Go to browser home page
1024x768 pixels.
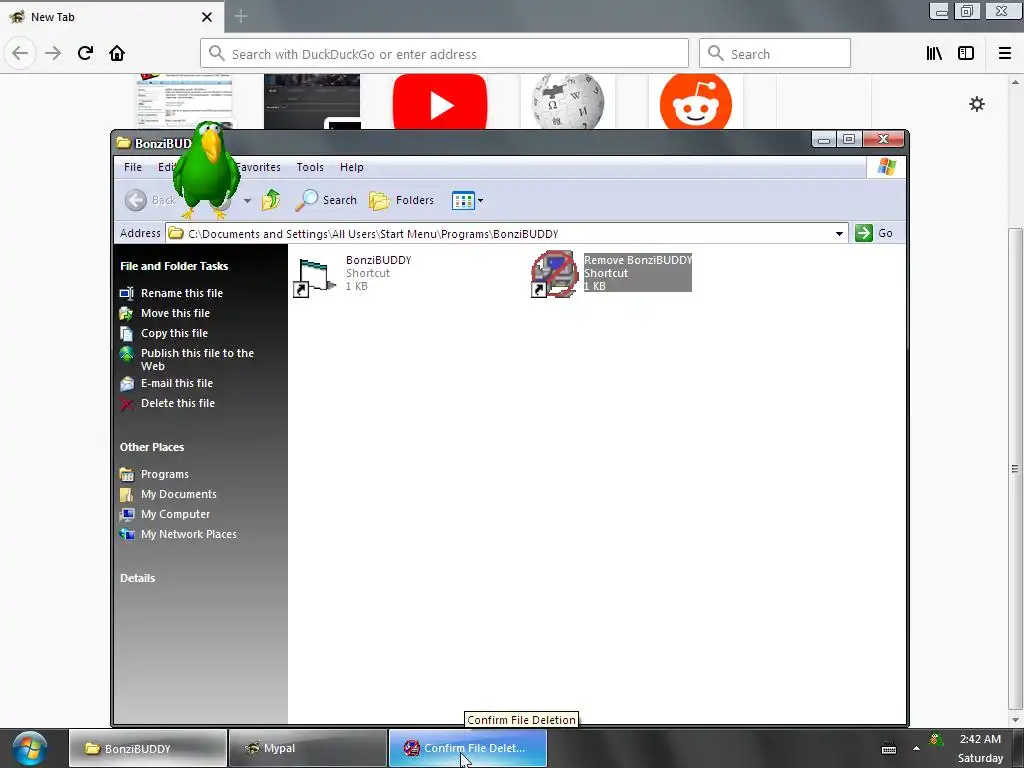[x=117, y=53]
